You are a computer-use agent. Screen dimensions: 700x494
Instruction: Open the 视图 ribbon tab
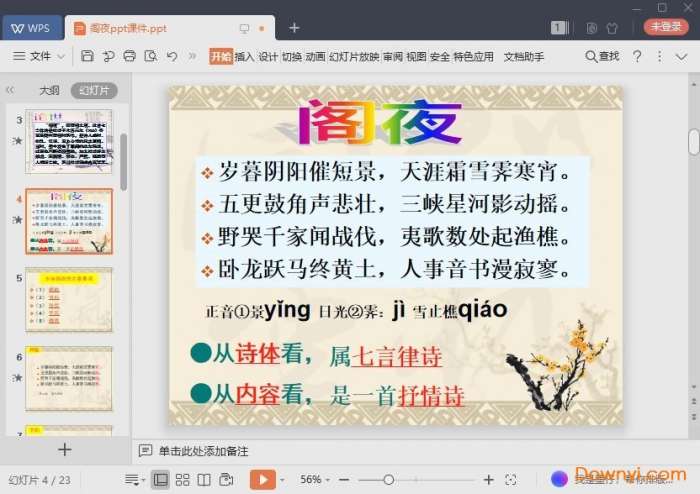pyautogui.click(x=416, y=57)
